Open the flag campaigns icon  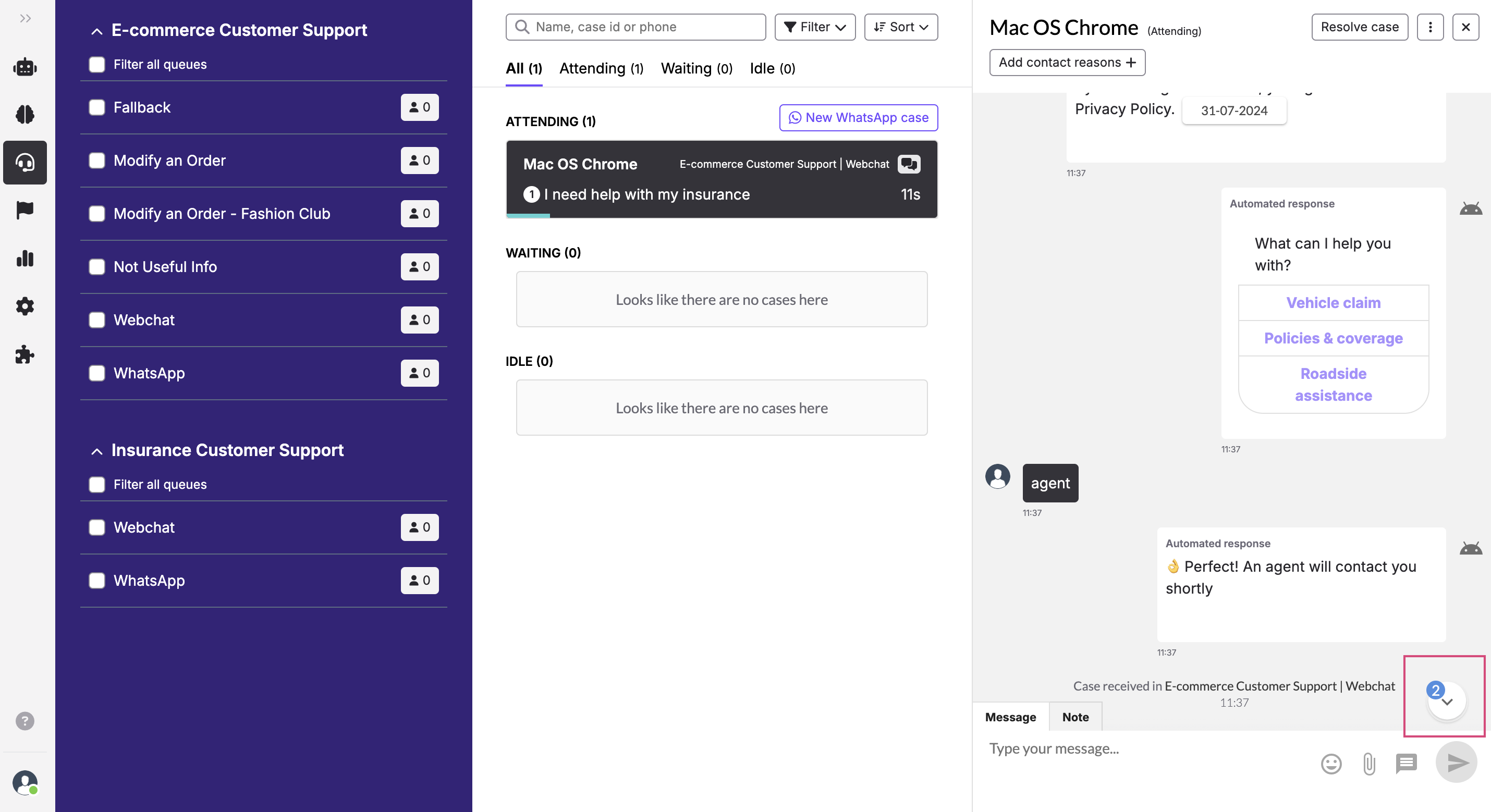click(25, 210)
